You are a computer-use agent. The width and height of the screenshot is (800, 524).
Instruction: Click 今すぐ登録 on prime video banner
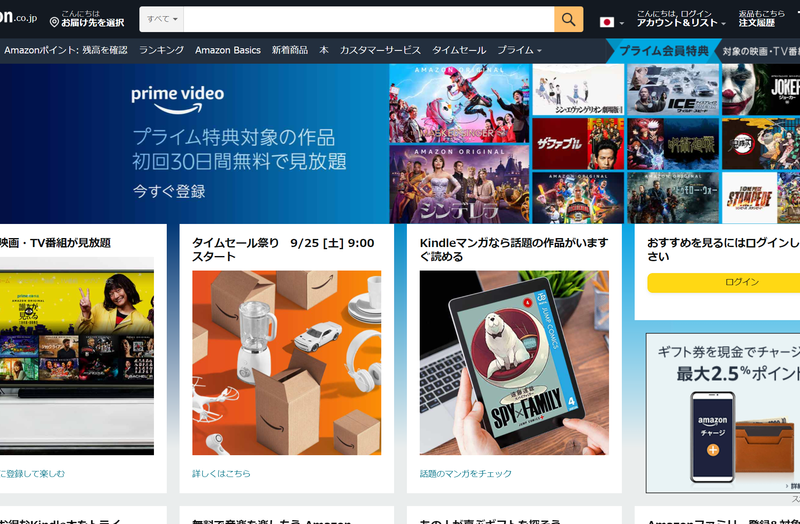point(169,191)
